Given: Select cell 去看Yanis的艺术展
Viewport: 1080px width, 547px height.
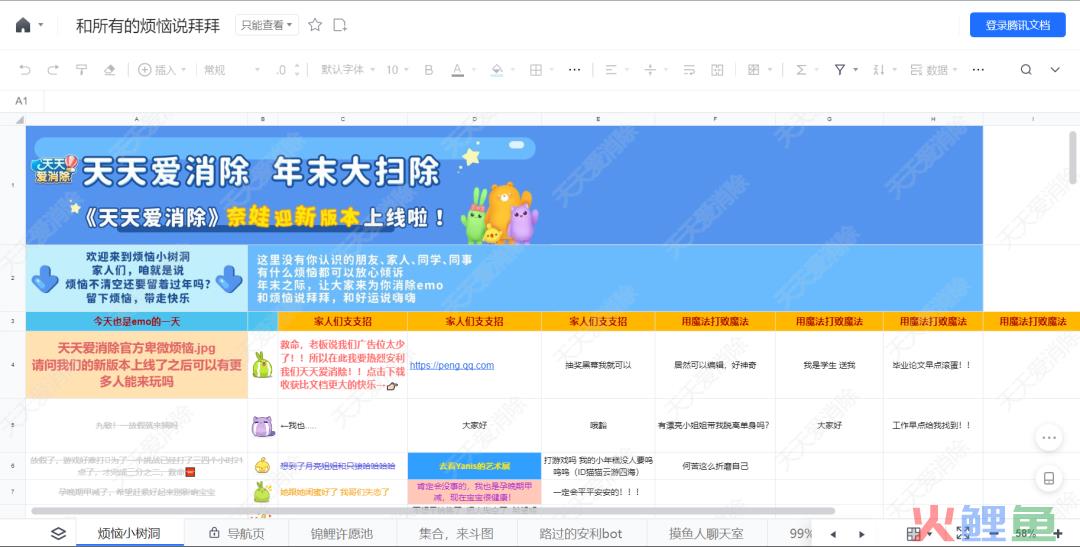Looking at the screenshot, I should click(475, 466).
